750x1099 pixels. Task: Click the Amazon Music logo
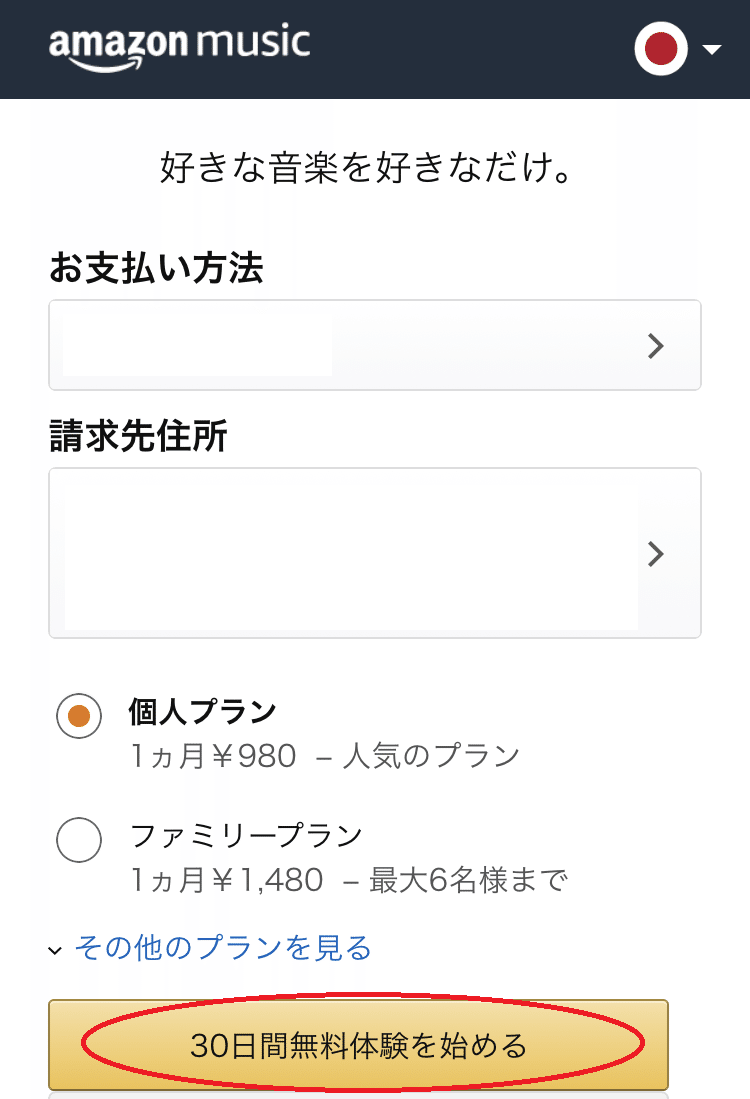click(179, 46)
